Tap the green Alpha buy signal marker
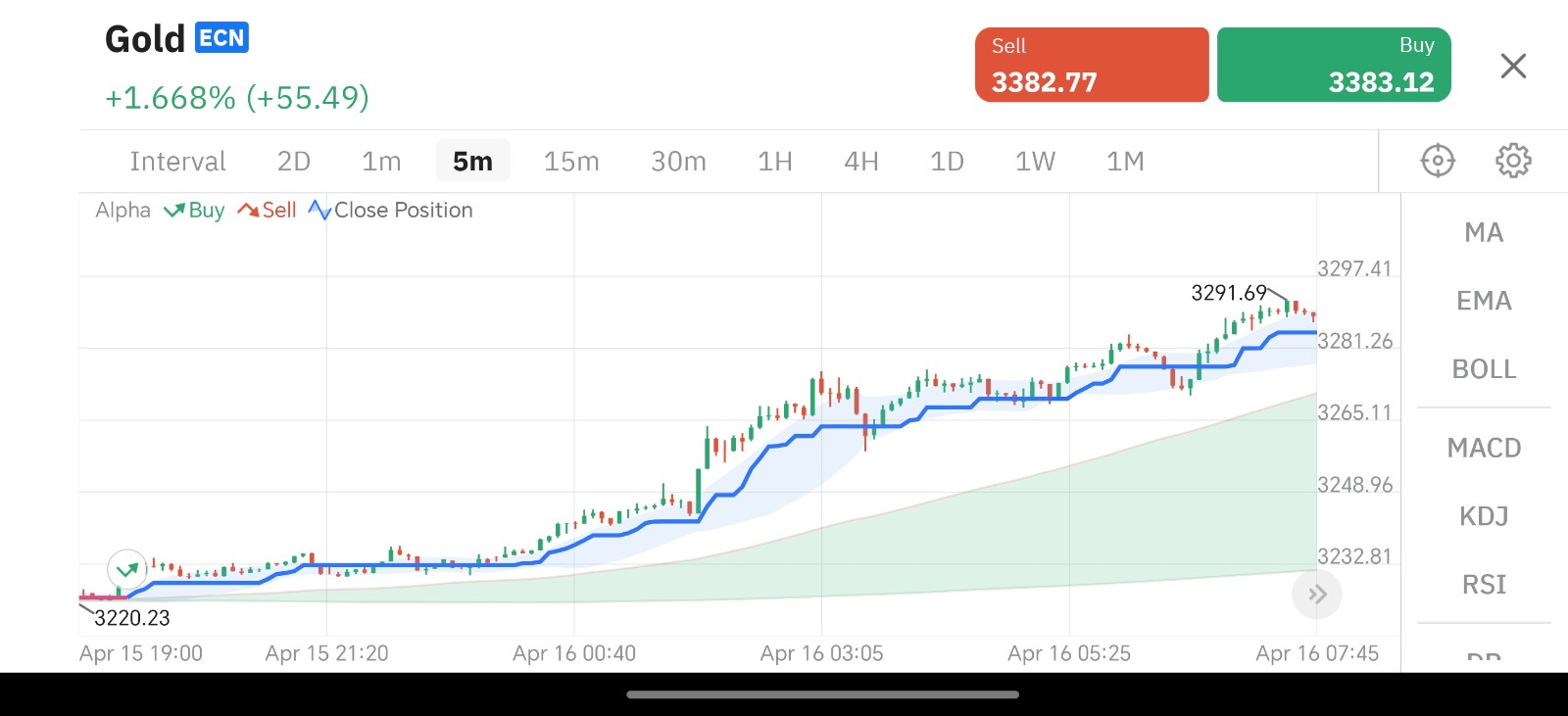This screenshot has width=1568, height=716. click(x=127, y=569)
